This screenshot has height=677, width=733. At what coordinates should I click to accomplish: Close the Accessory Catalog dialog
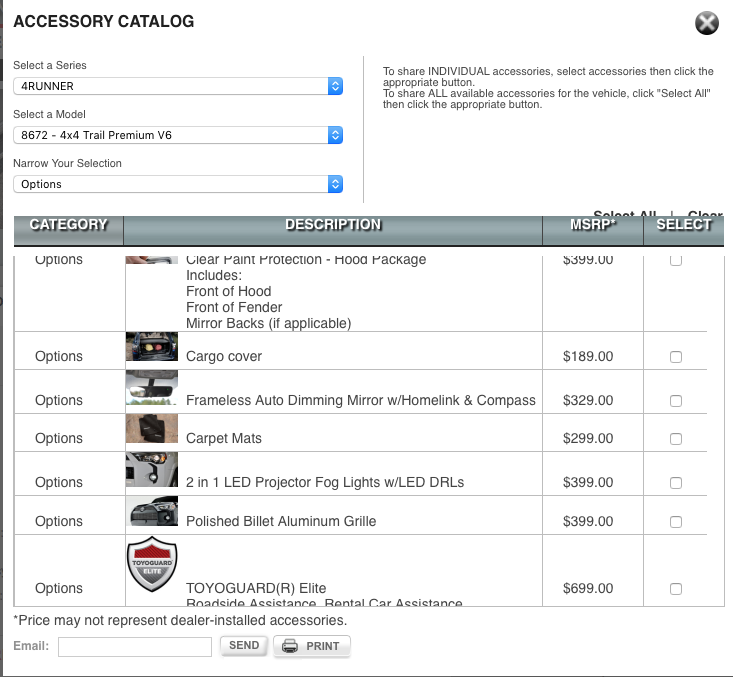click(x=706, y=23)
